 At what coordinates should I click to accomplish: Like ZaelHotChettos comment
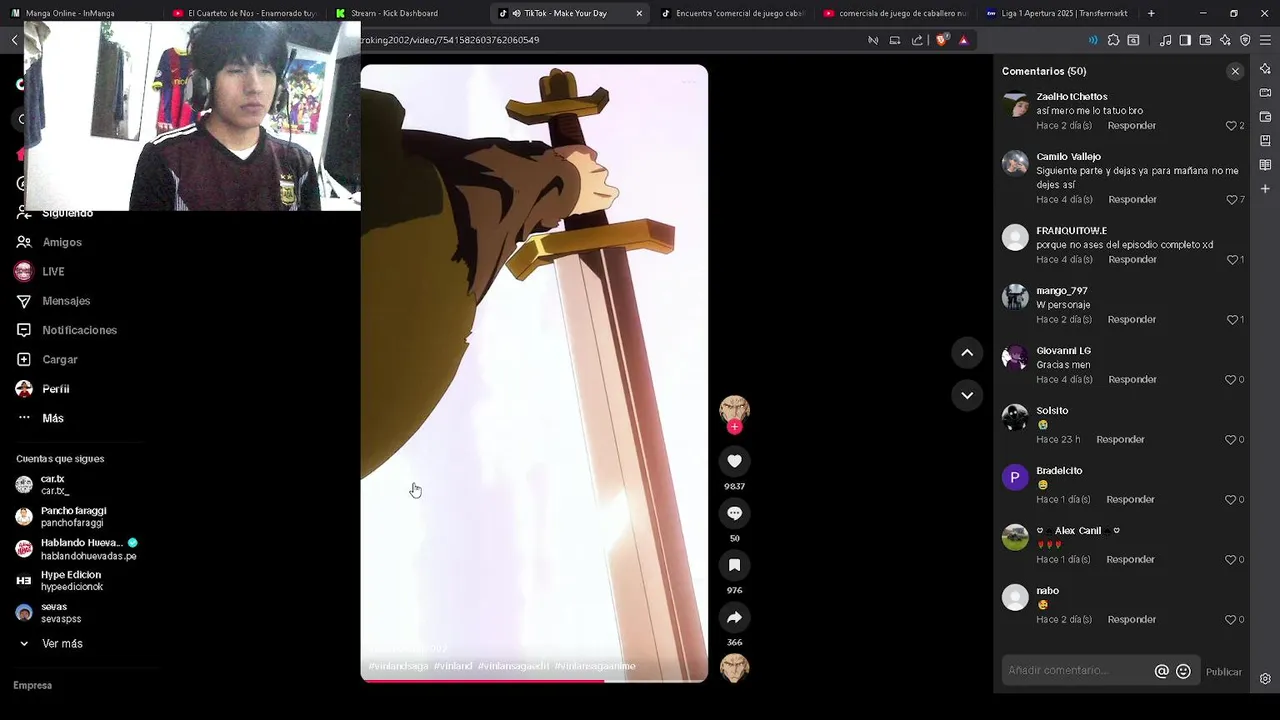click(x=1231, y=126)
